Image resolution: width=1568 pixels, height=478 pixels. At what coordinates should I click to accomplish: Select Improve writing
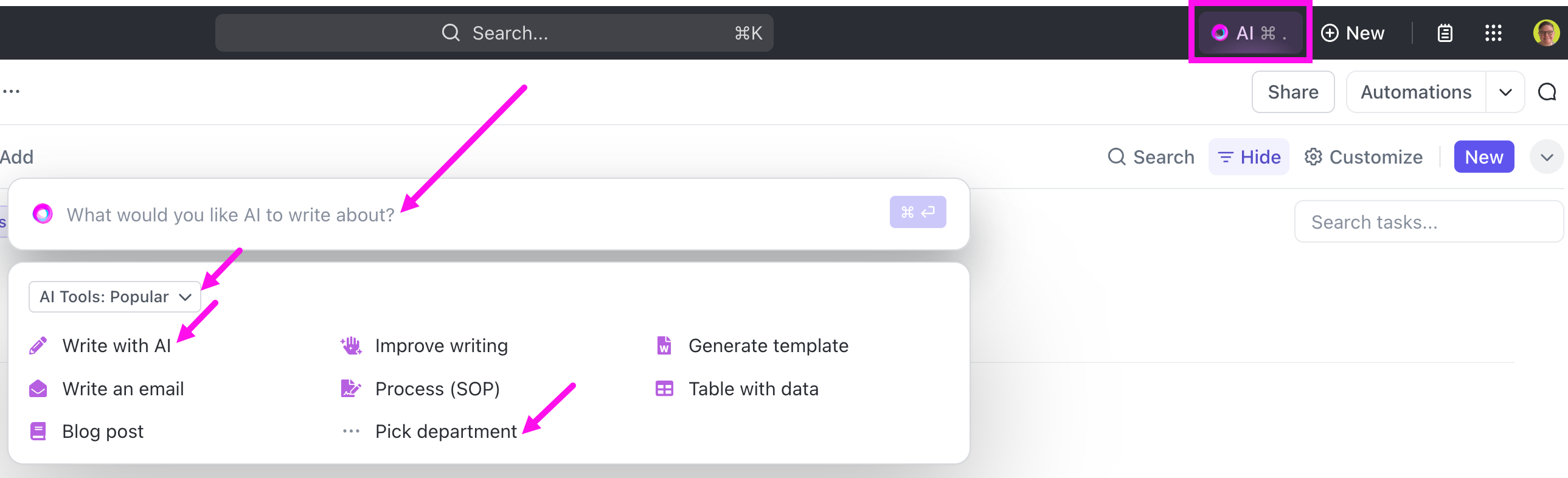(x=442, y=345)
